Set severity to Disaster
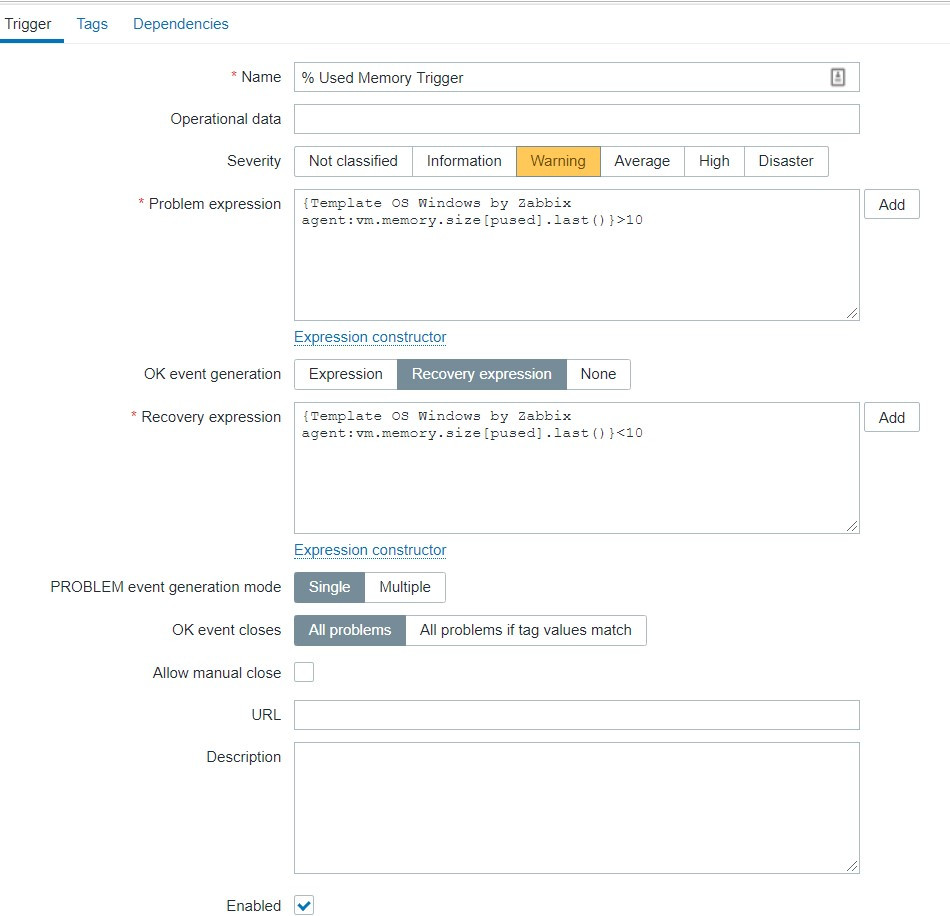Screen dimensions: 950x916 coord(785,161)
